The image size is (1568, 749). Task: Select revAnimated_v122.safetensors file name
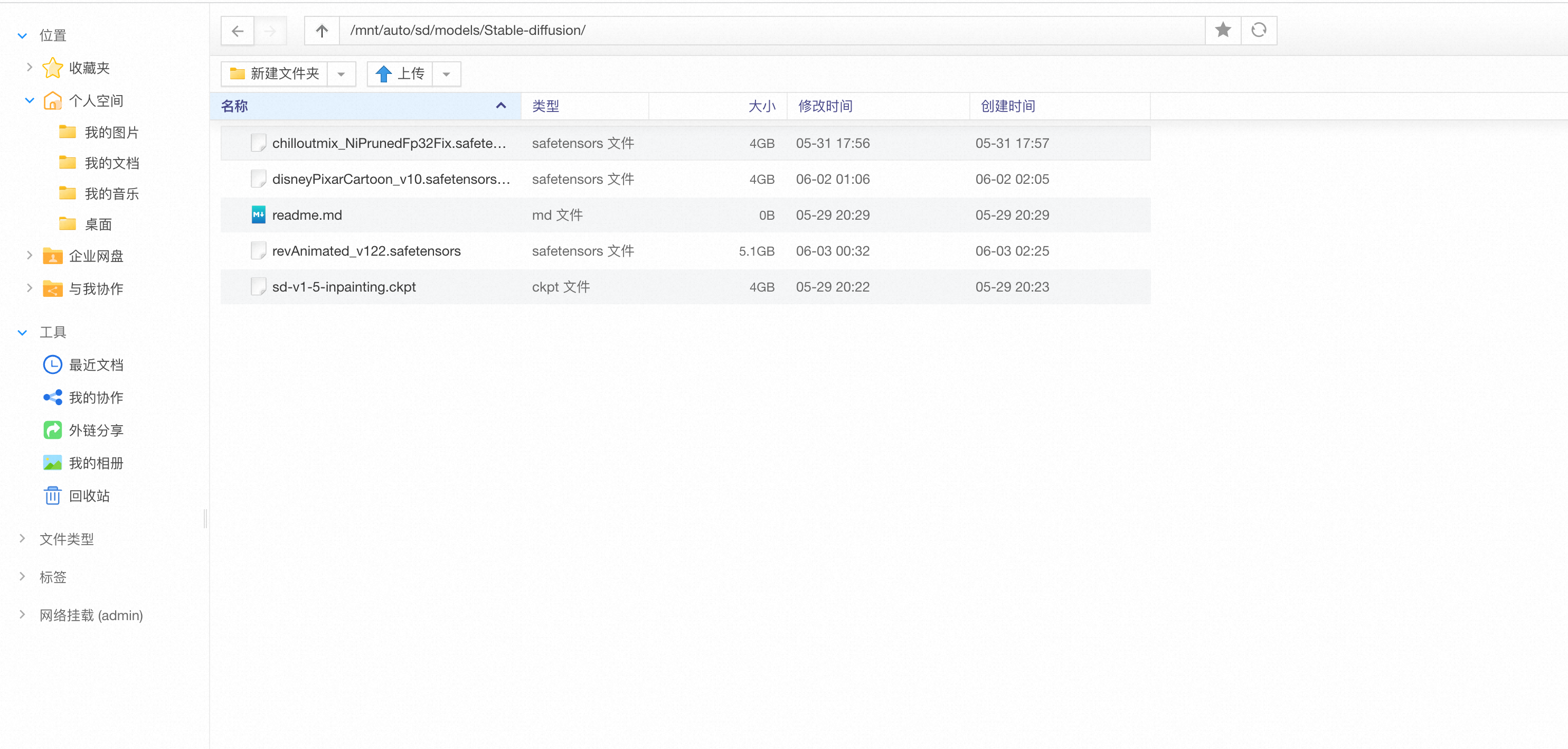pos(366,251)
